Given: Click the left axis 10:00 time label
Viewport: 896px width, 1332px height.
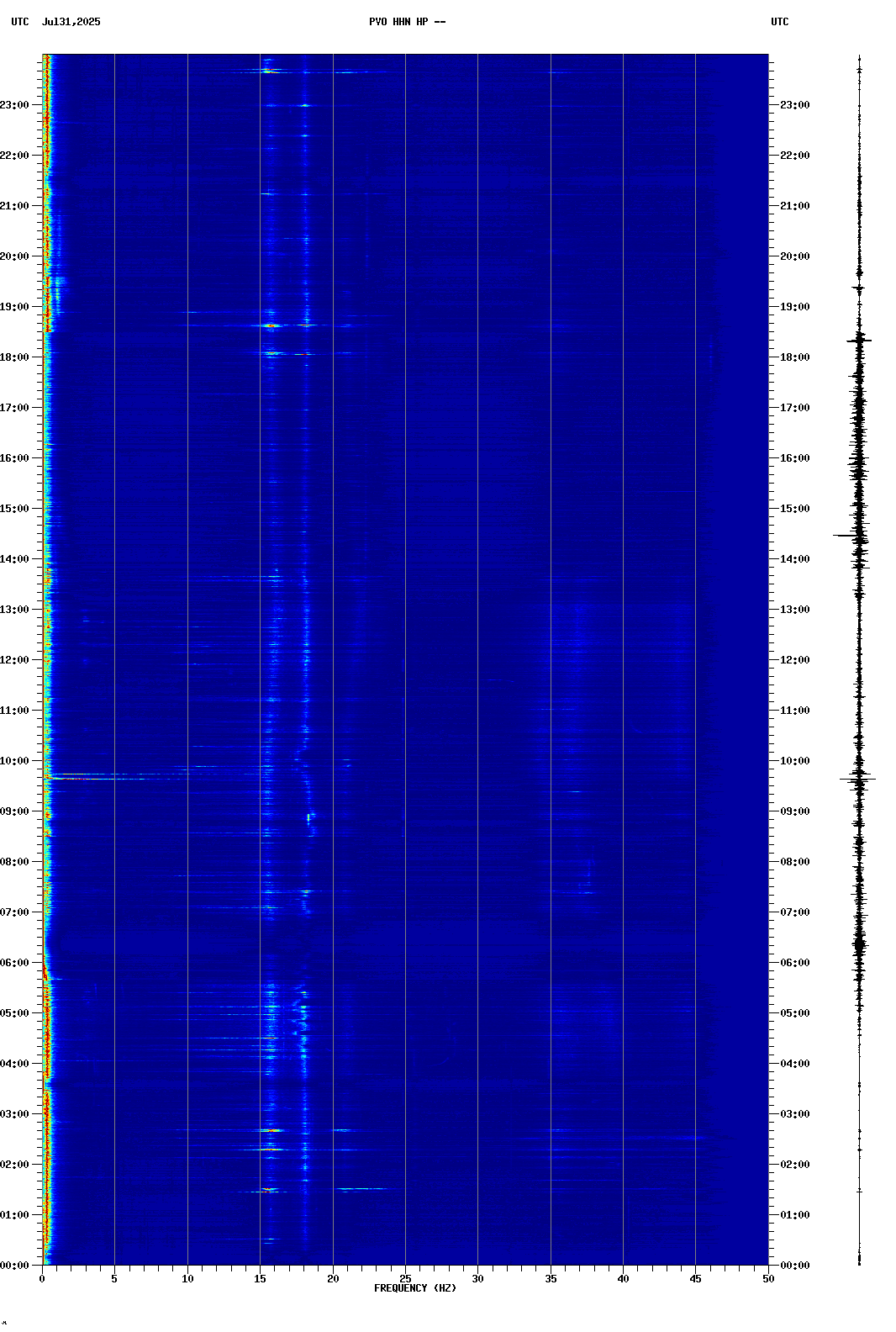Looking at the screenshot, I should [x=14, y=761].
